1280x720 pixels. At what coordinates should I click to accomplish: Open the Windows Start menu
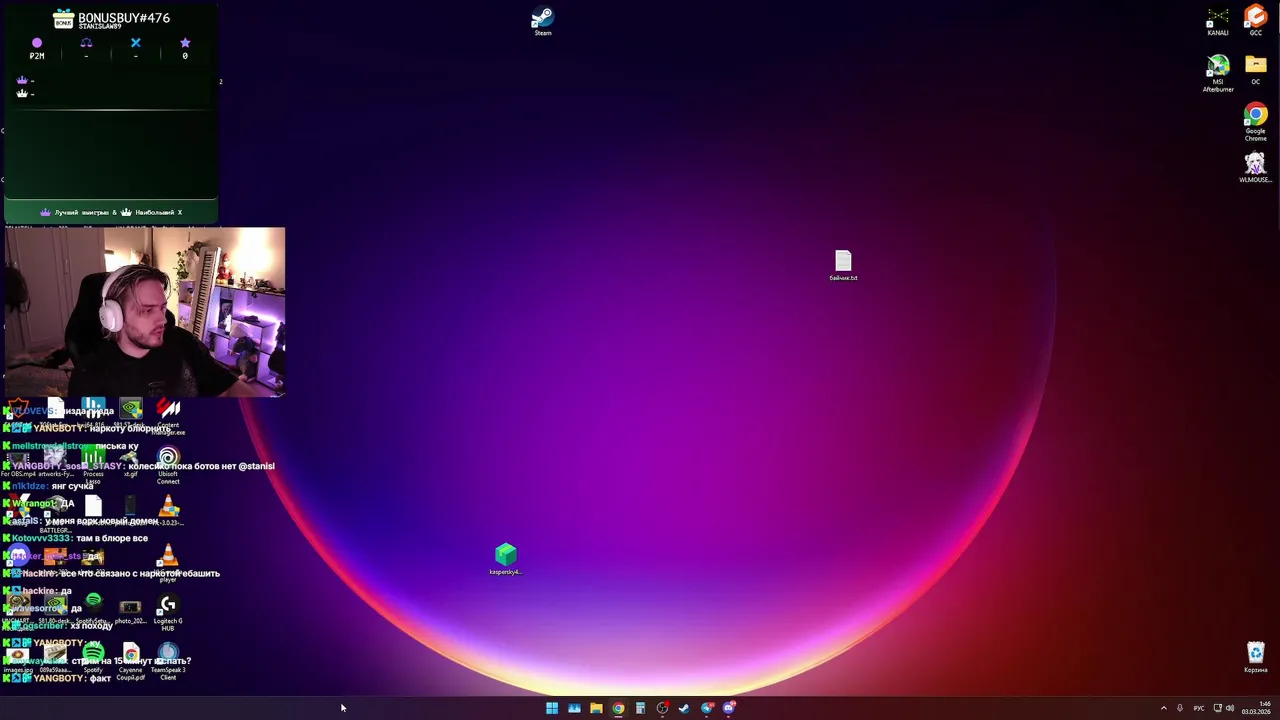(552, 708)
